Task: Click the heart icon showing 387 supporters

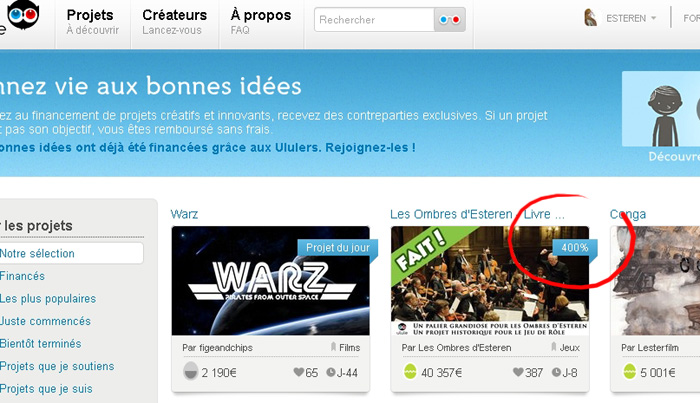Action: [x=517, y=372]
